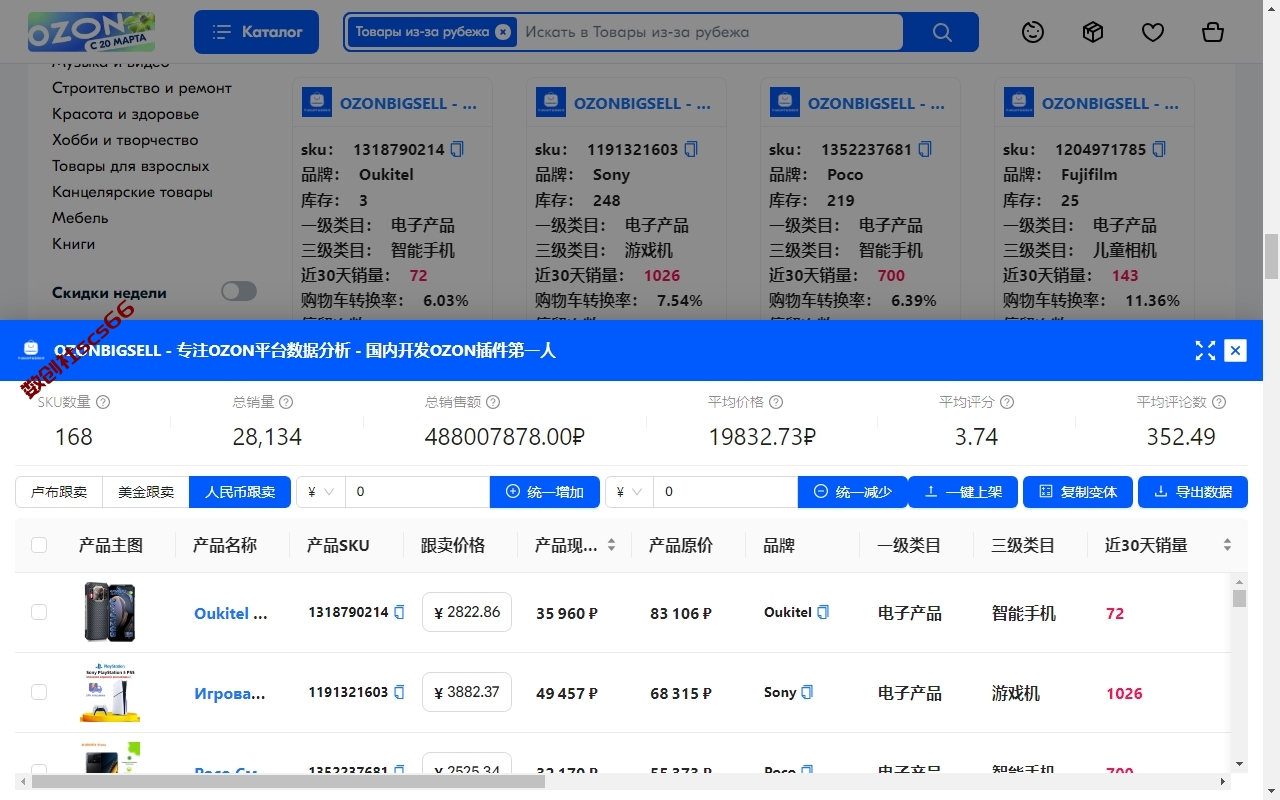
Task: Edit the increase amount field before 统一增加
Action: pyautogui.click(x=418, y=492)
